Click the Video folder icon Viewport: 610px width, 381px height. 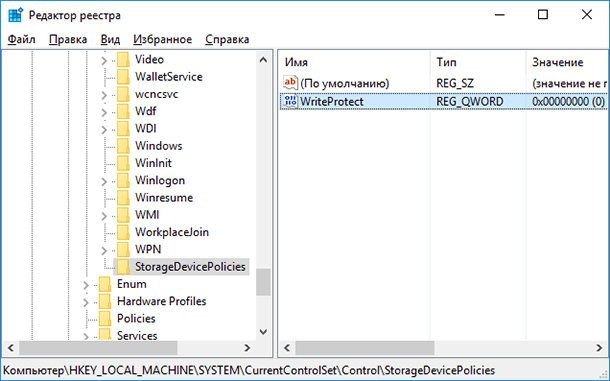pos(123,60)
